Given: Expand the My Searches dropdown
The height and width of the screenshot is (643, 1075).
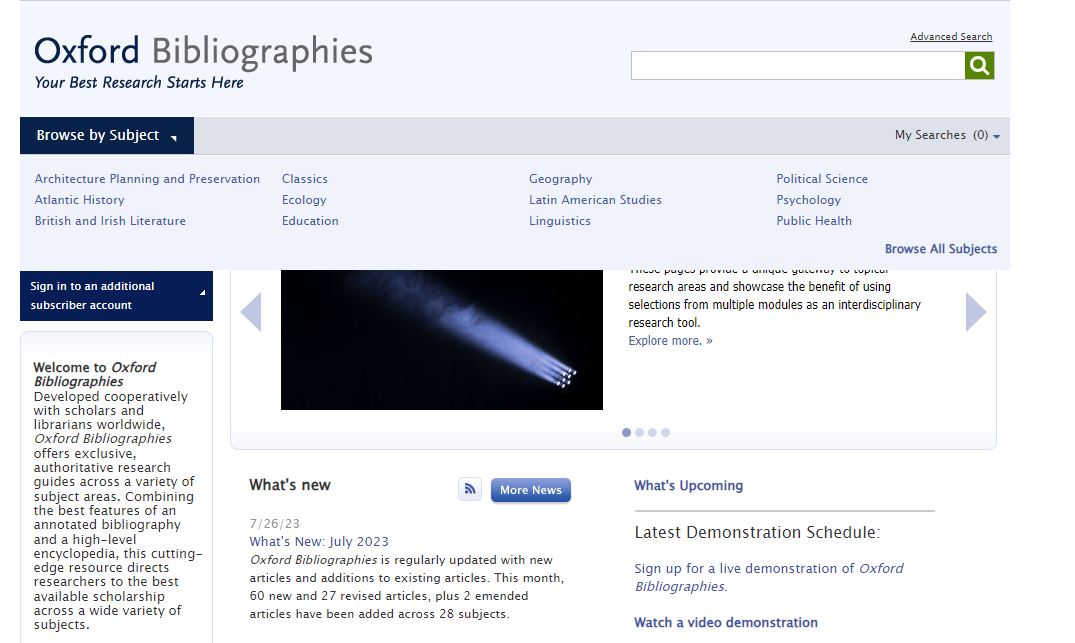Looking at the screenshot, I should (x=947, y=135).
